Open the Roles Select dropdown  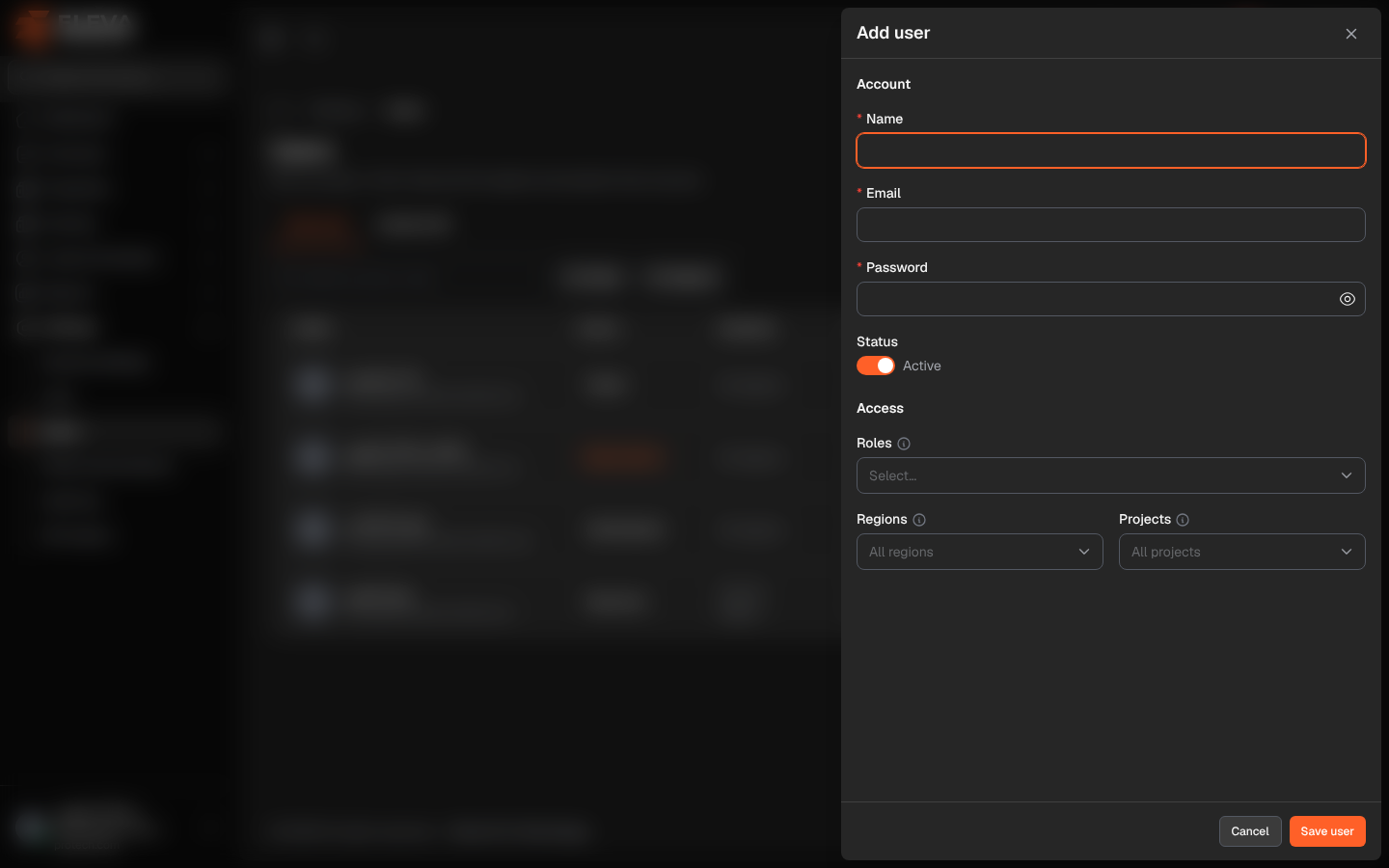tap(1111, 475)
